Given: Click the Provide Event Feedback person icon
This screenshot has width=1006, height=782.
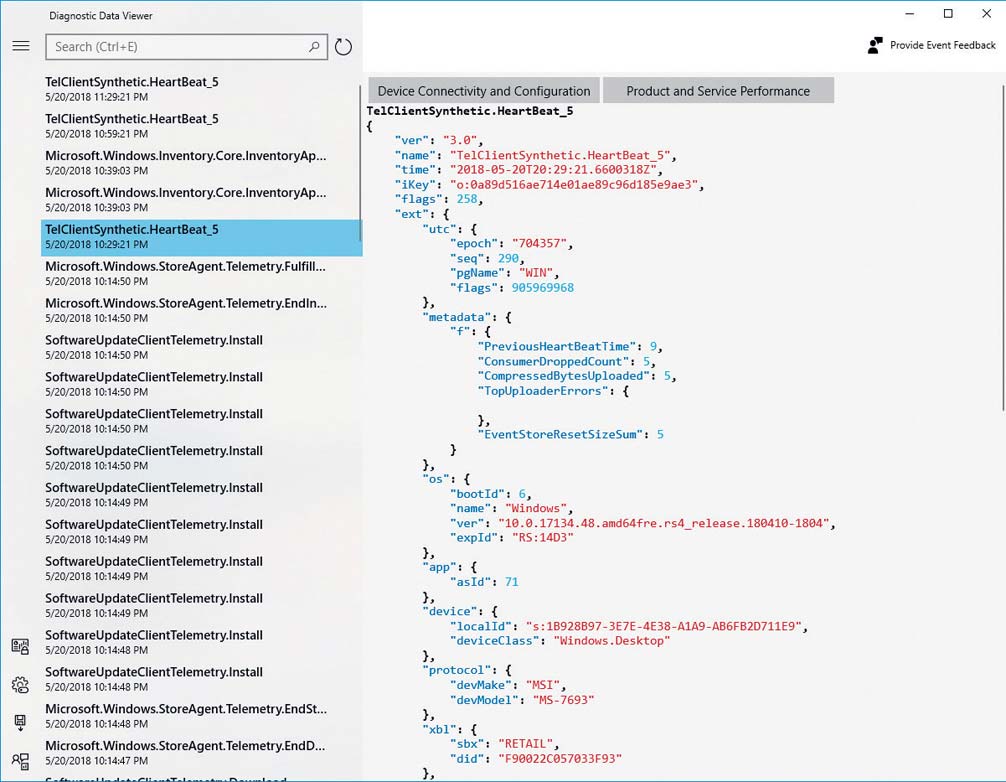Looking at the screenshot, I should click(x=874, y=46).
